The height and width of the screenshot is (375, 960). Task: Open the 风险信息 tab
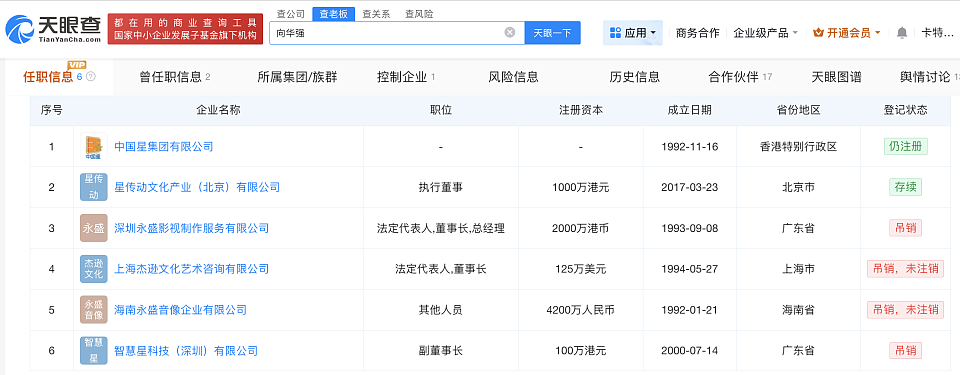coord(513,77)
